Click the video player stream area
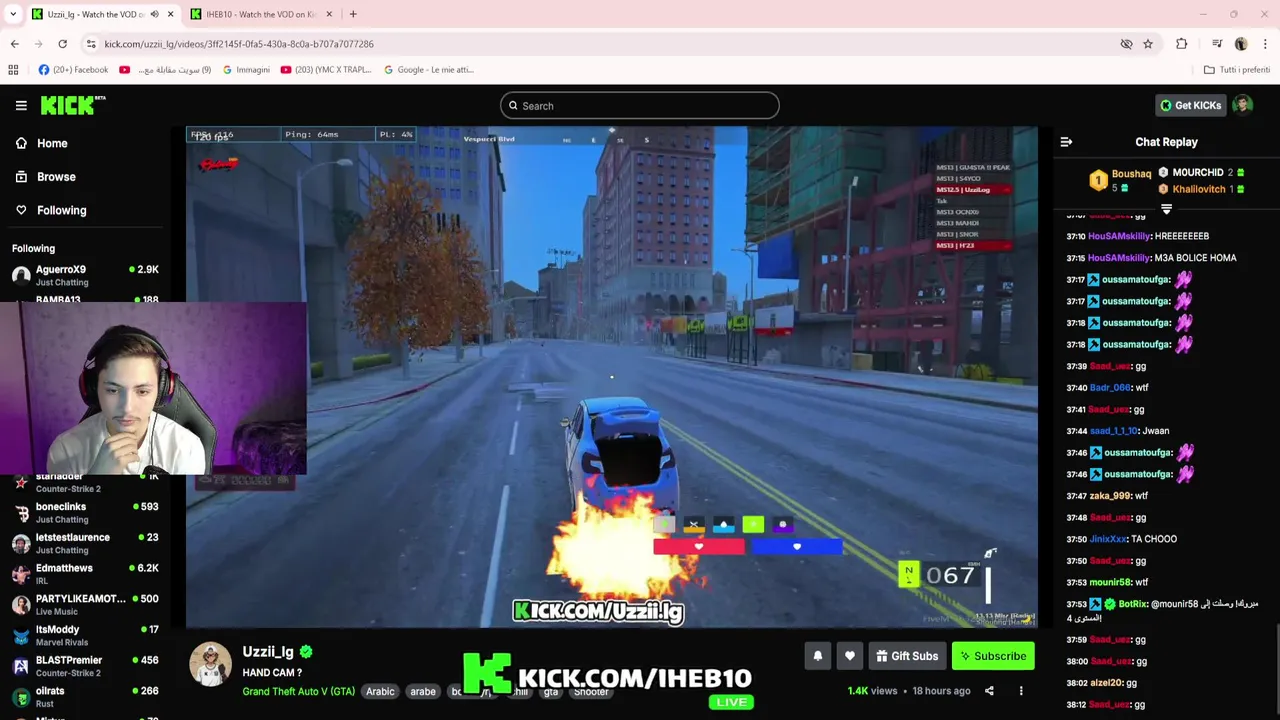Viewport: 1280px width, 720px height. click(611, 376)
